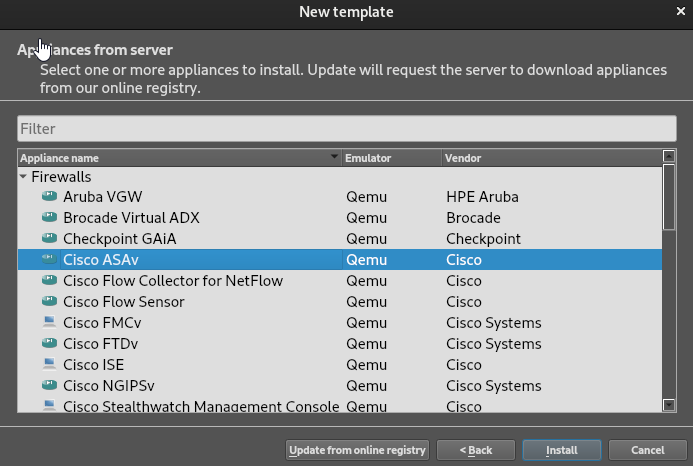Click the Checkpoint GAiA appliance icon
The width and height of the screenshot is (693, 466).
coord(50,238)
